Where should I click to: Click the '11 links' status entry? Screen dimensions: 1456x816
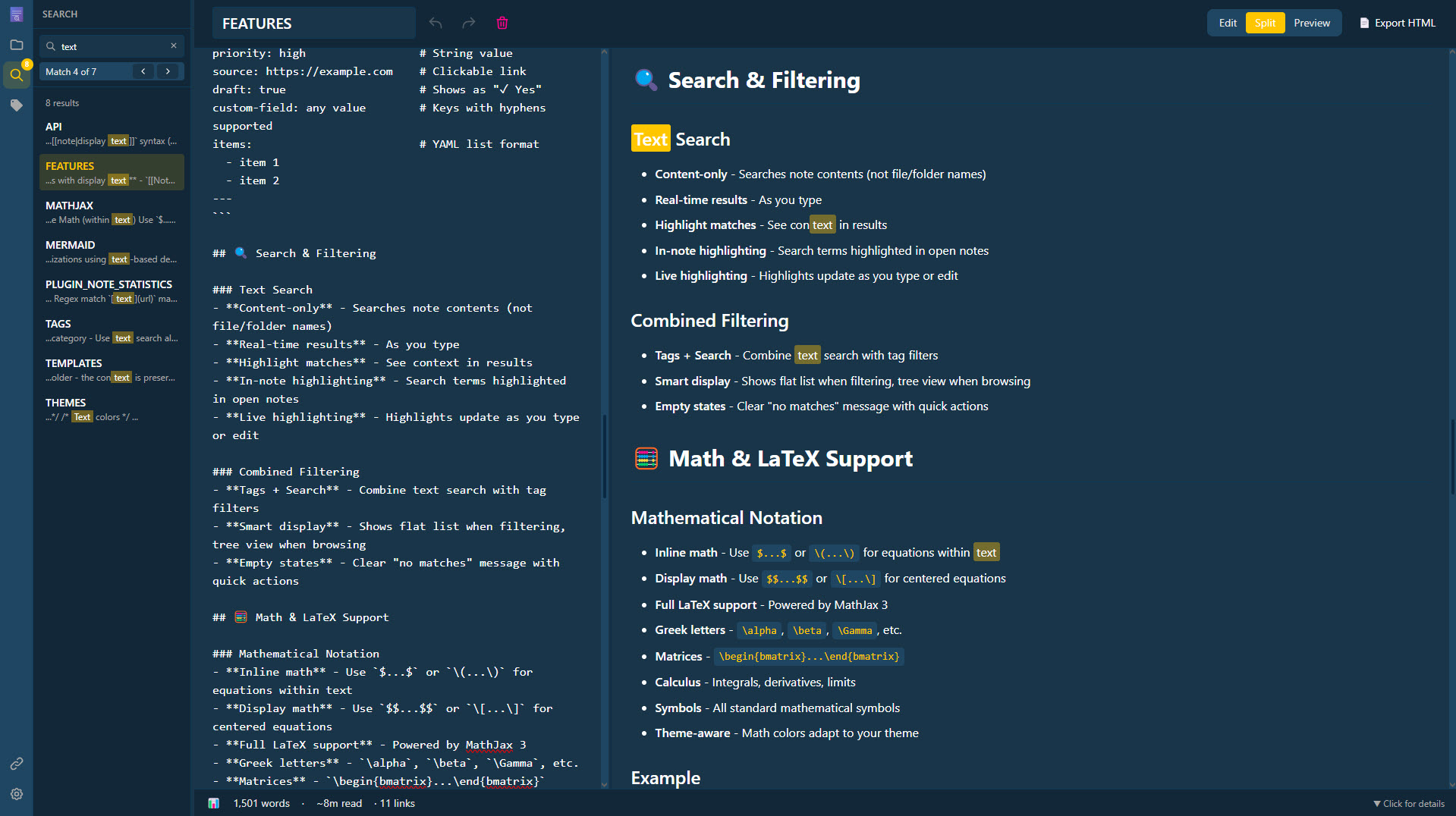(x=397, y=803)
